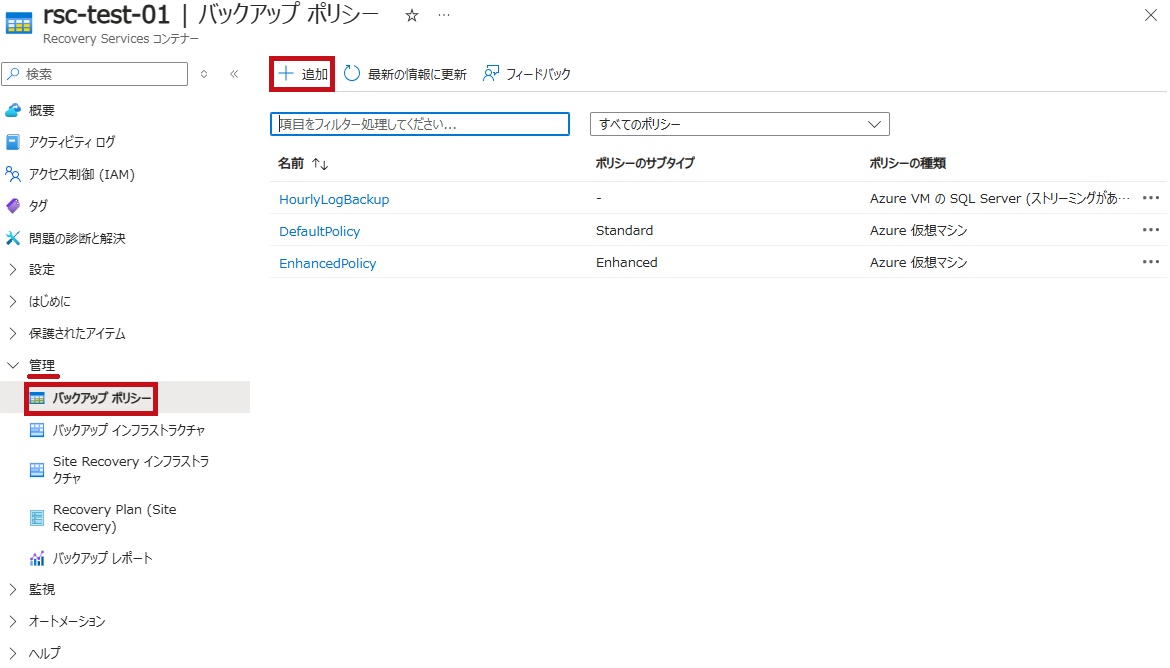Viewport: 1170px width, 668px height.
Task: Click Azure 仮想マシン in the DefaultPolicy row
Action: point(919,231)
